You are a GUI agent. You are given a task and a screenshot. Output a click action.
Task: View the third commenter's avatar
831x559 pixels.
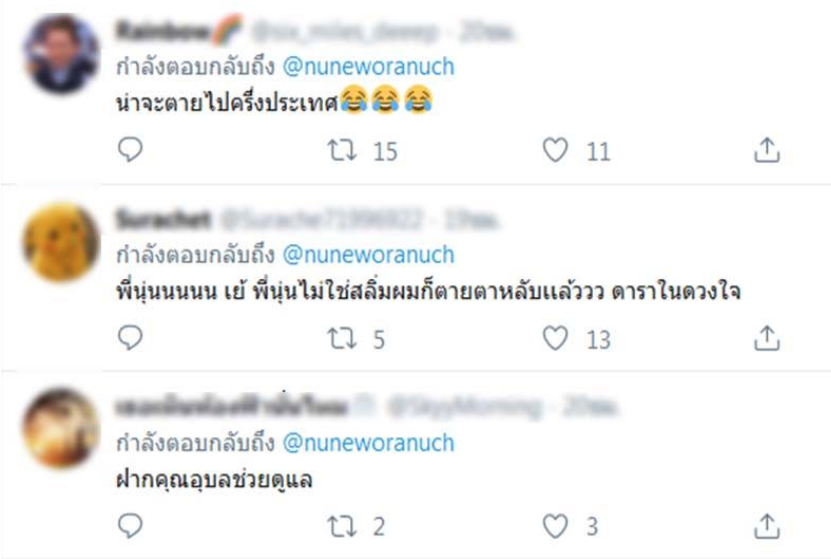(61, 429)
